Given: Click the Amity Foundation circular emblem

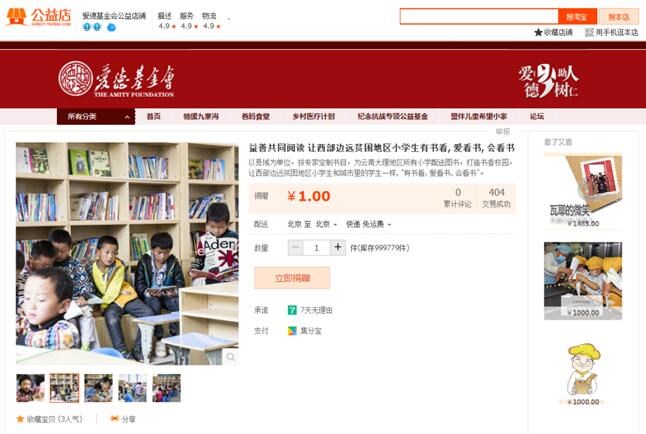Looking at the screenshot, I should pos(75,79).
